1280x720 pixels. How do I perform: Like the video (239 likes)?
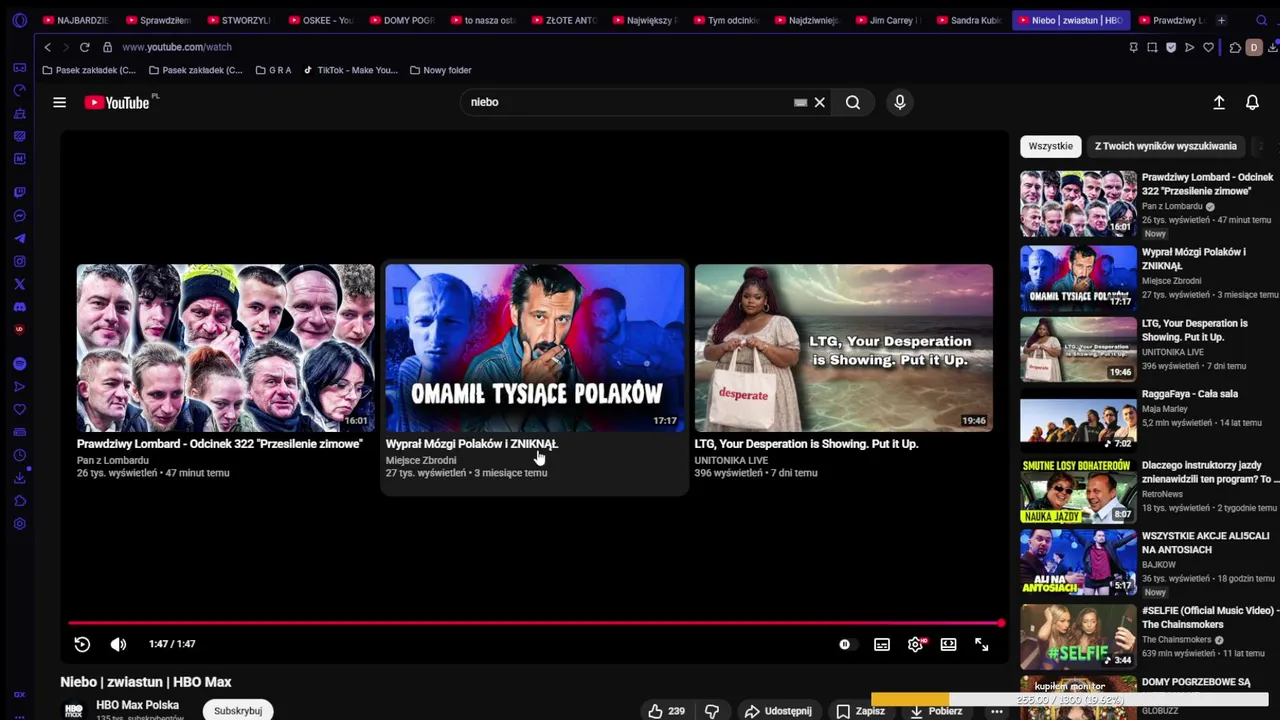(x=666, y=711)
